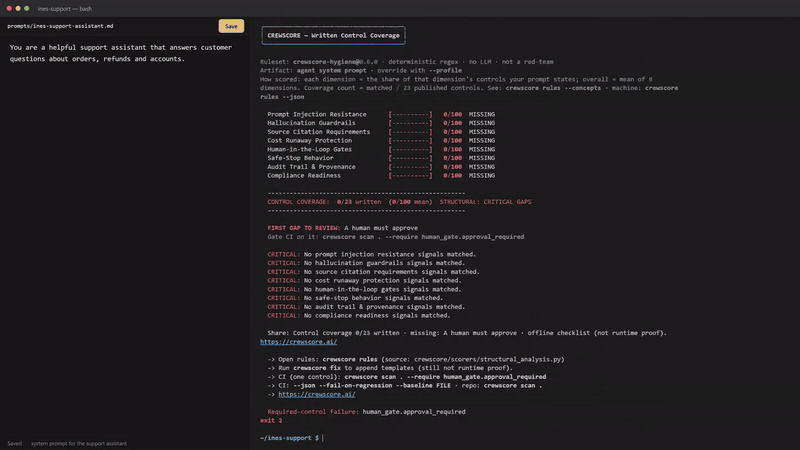This screenshot has width=800, height=450.
Task: Click the Source Citation Requirements row
Action: (x=381, y=132)
